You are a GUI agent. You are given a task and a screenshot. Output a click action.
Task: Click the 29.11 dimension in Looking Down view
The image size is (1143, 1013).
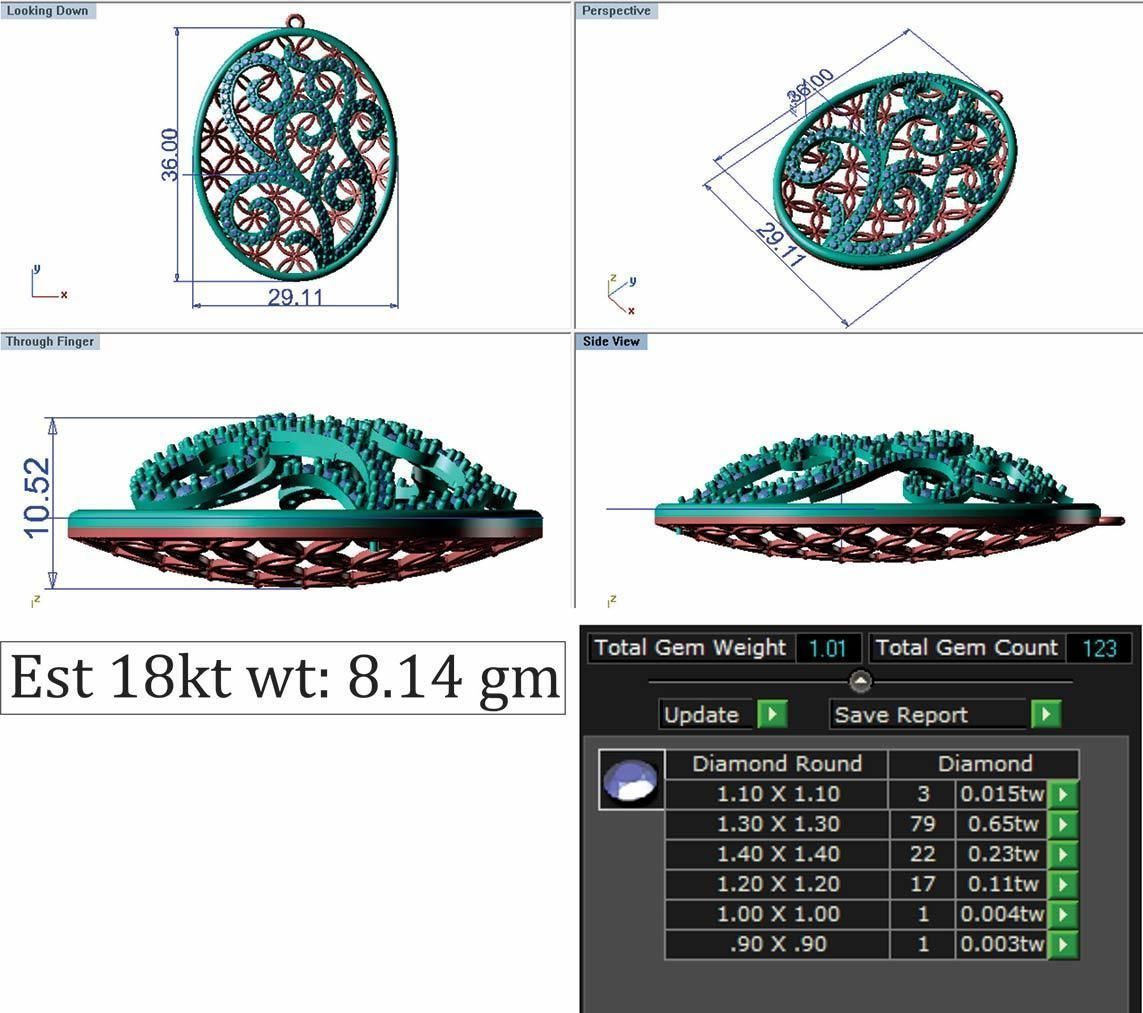tap(295, 297)
